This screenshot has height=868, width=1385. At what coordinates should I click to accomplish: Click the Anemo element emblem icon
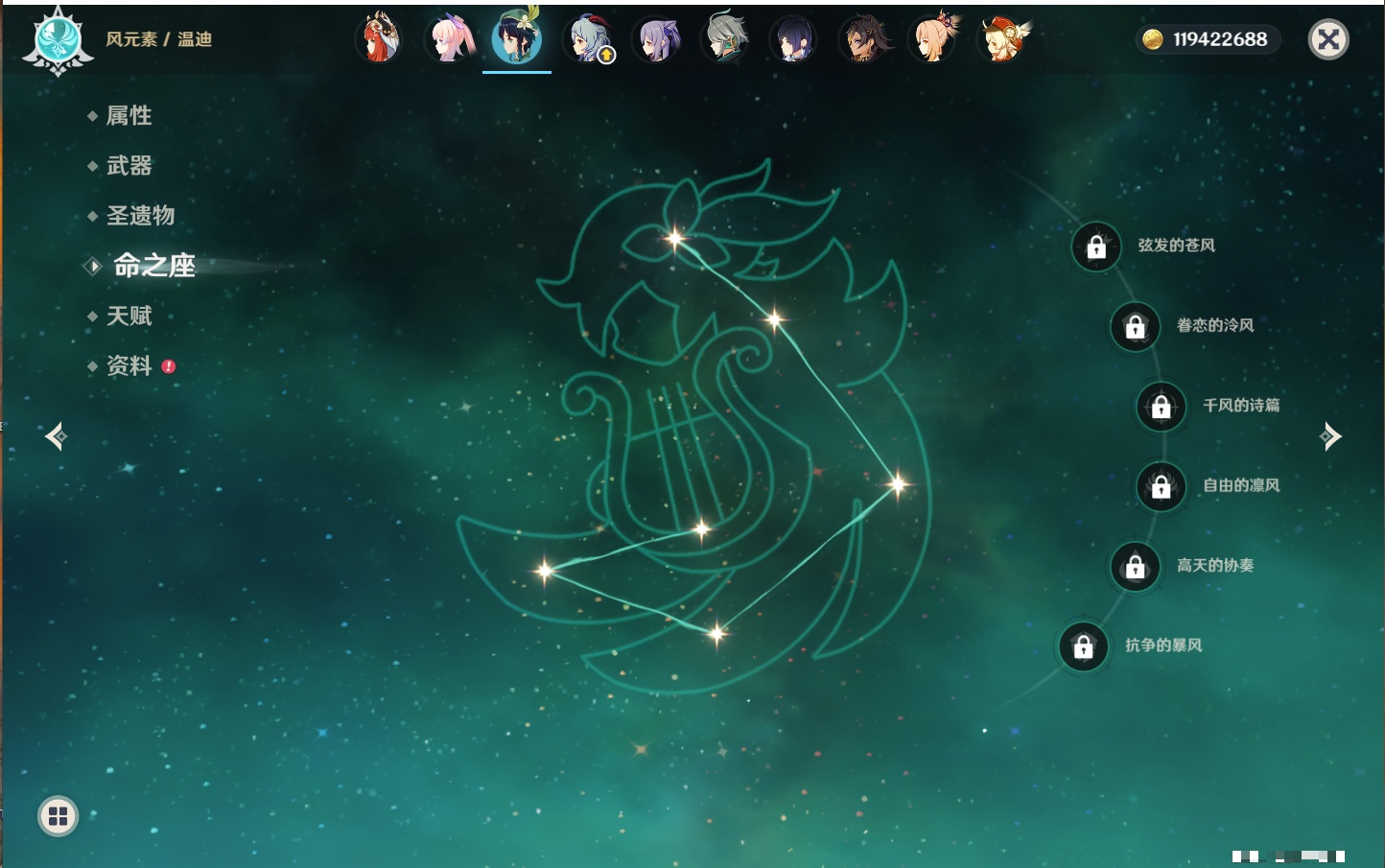(x=58, y=41)
